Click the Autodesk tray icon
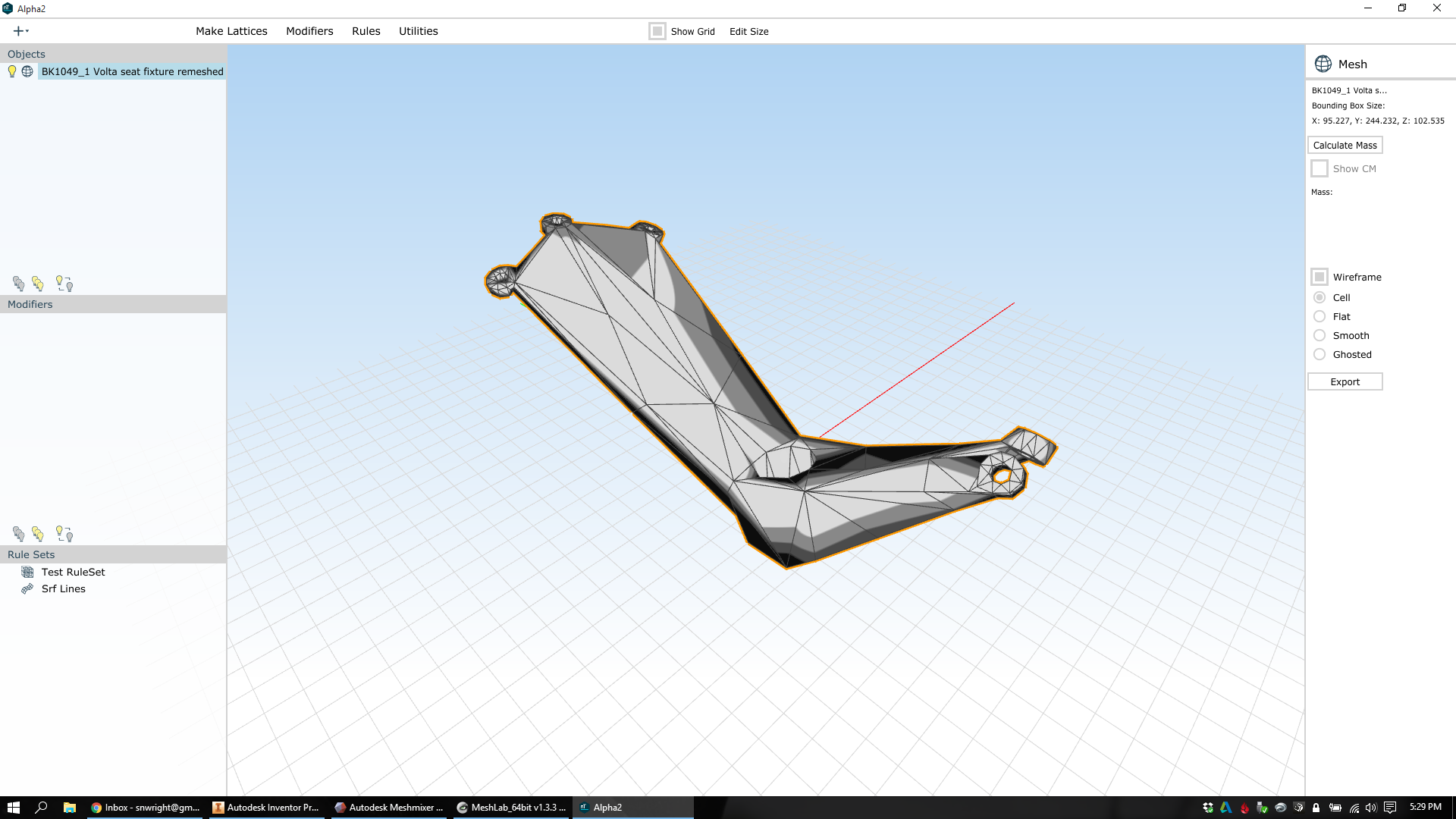This screenshot has width=1456, height=819. tap(1226, 808)
